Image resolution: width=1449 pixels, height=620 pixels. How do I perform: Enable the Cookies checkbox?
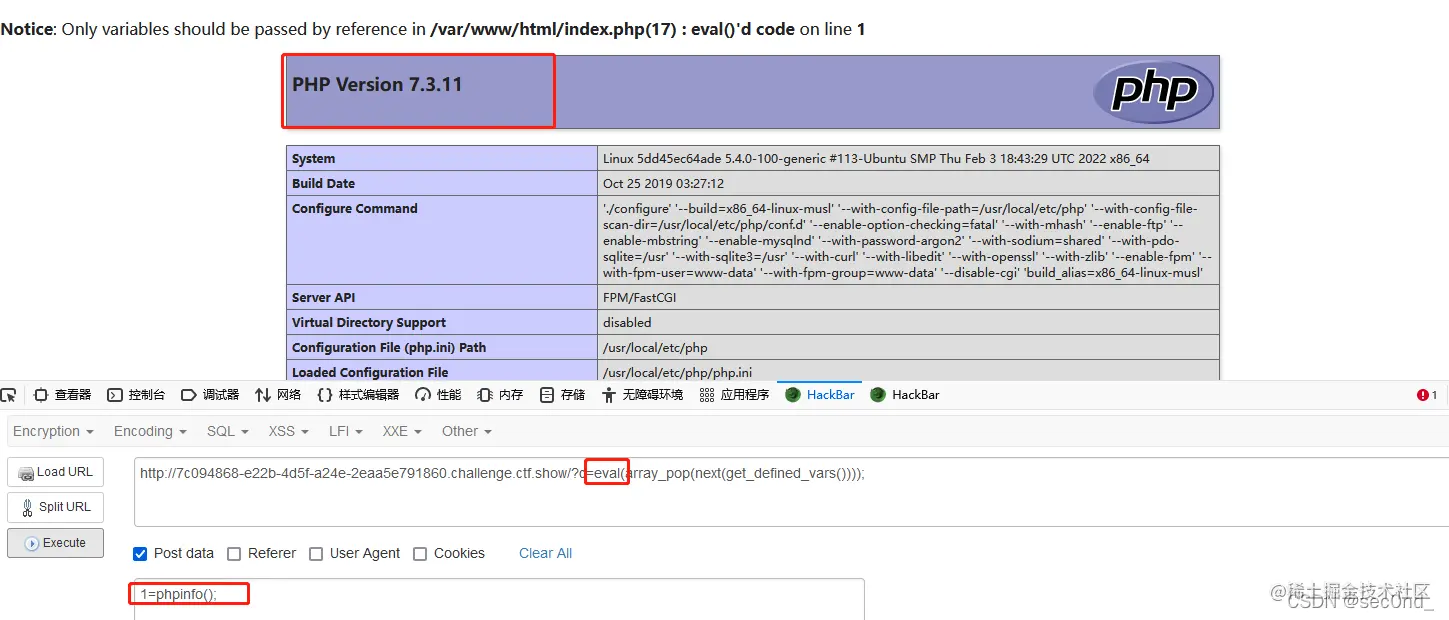click(420, 553)
